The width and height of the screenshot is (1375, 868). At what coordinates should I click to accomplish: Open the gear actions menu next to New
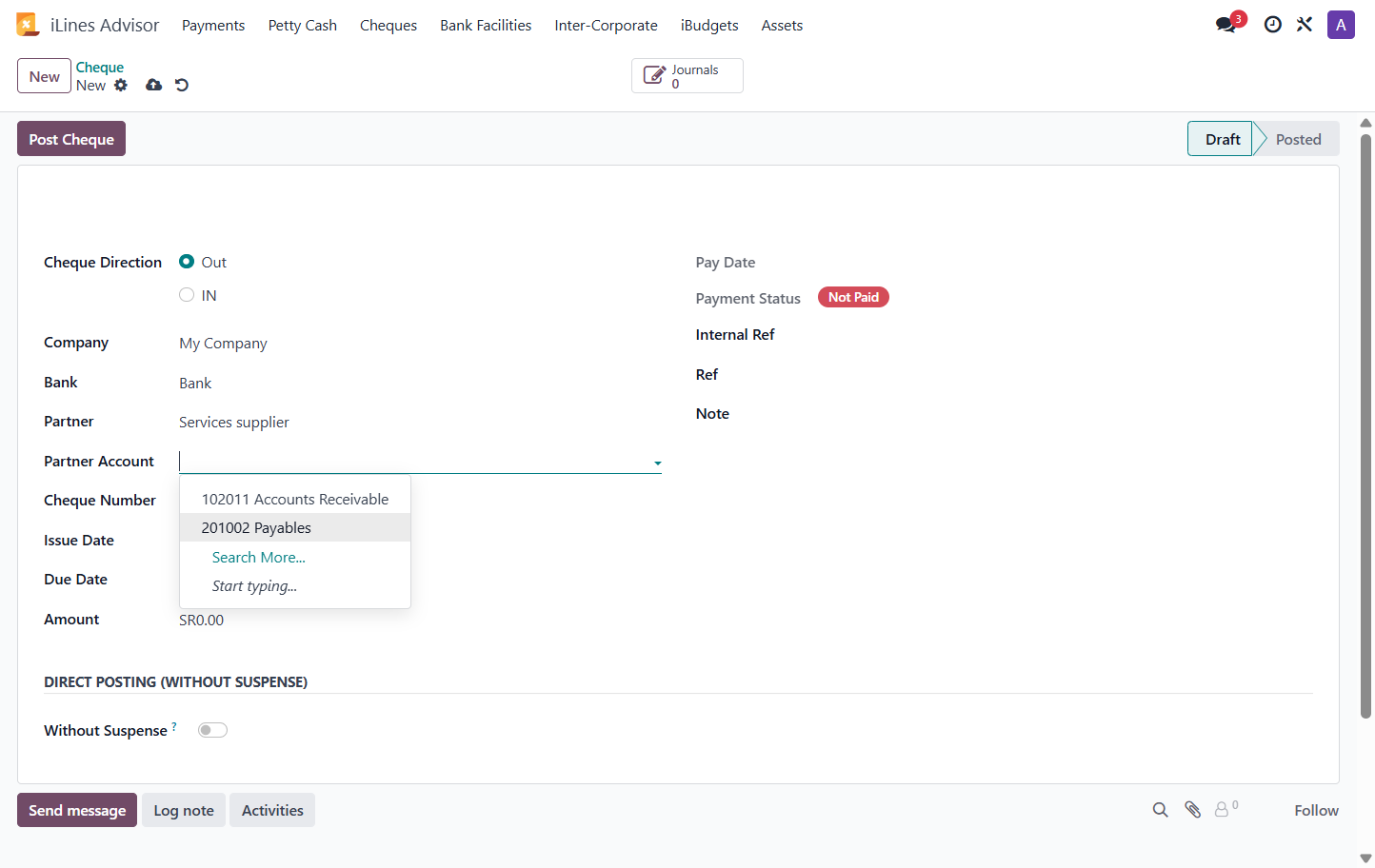tap(121, 85)
